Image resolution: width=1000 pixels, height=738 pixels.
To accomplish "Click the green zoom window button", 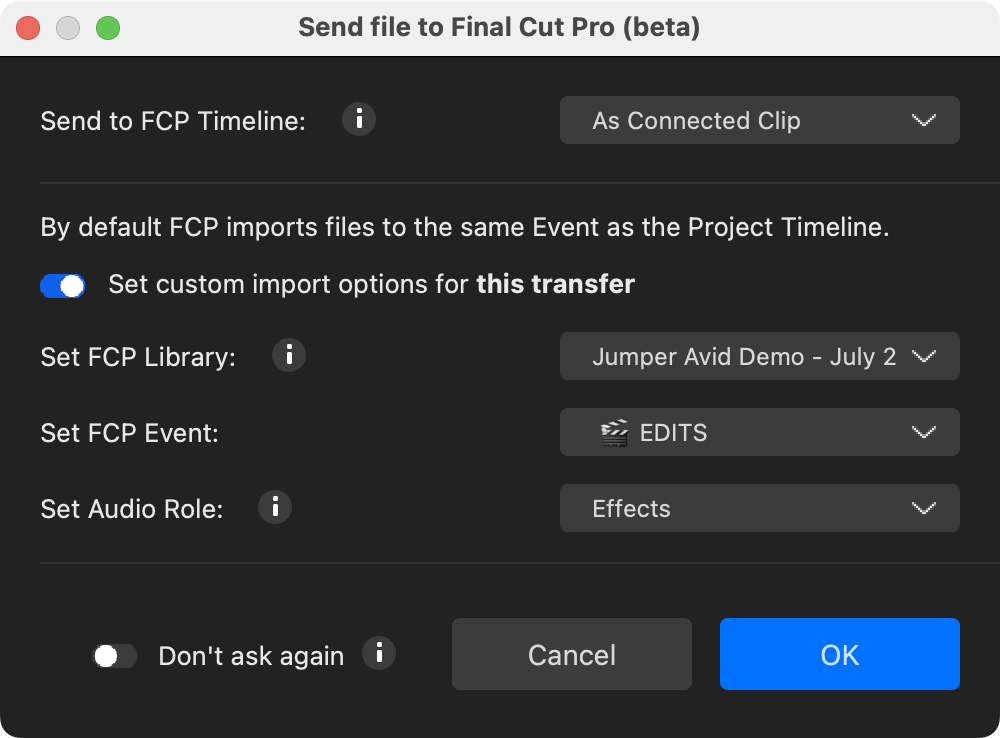I will pos(107,28).
